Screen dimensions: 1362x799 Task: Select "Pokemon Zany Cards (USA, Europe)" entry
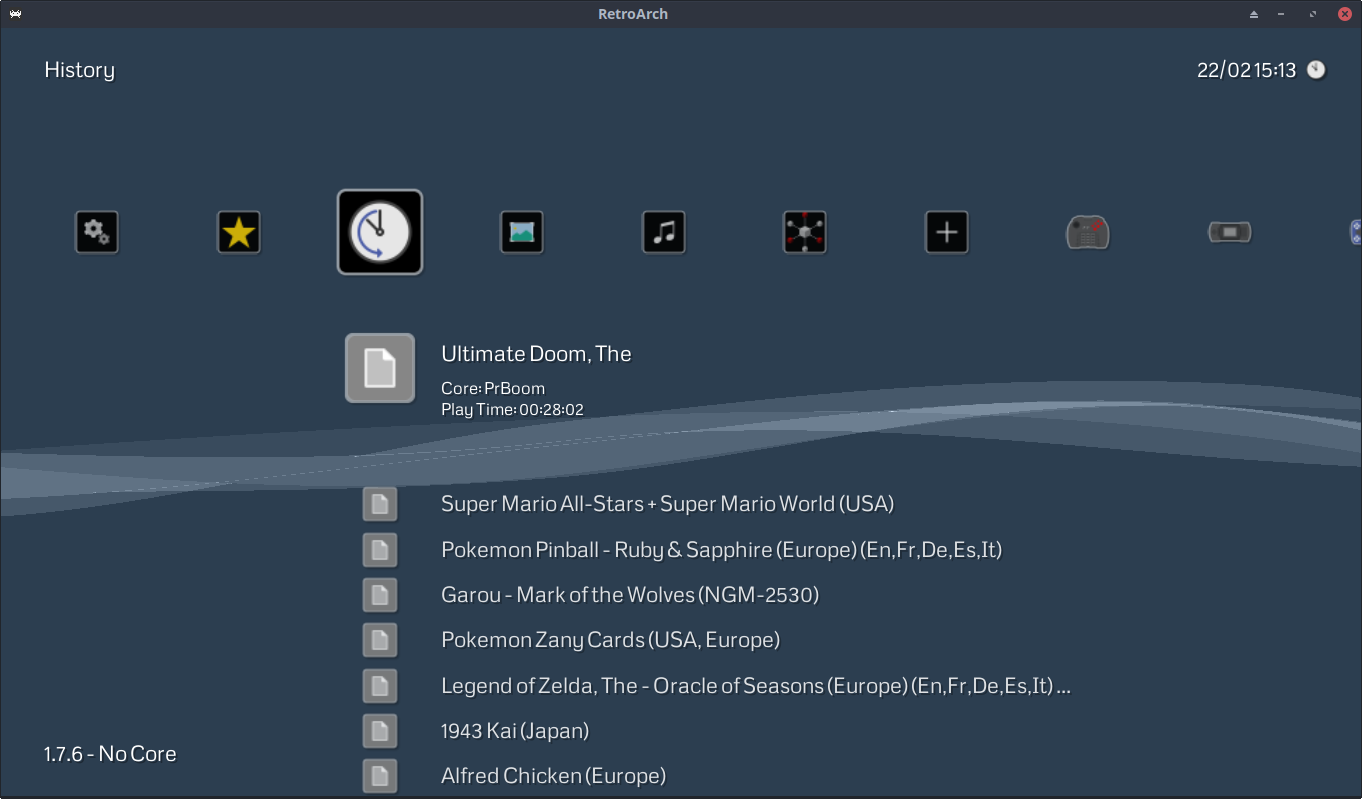[610, 640]
